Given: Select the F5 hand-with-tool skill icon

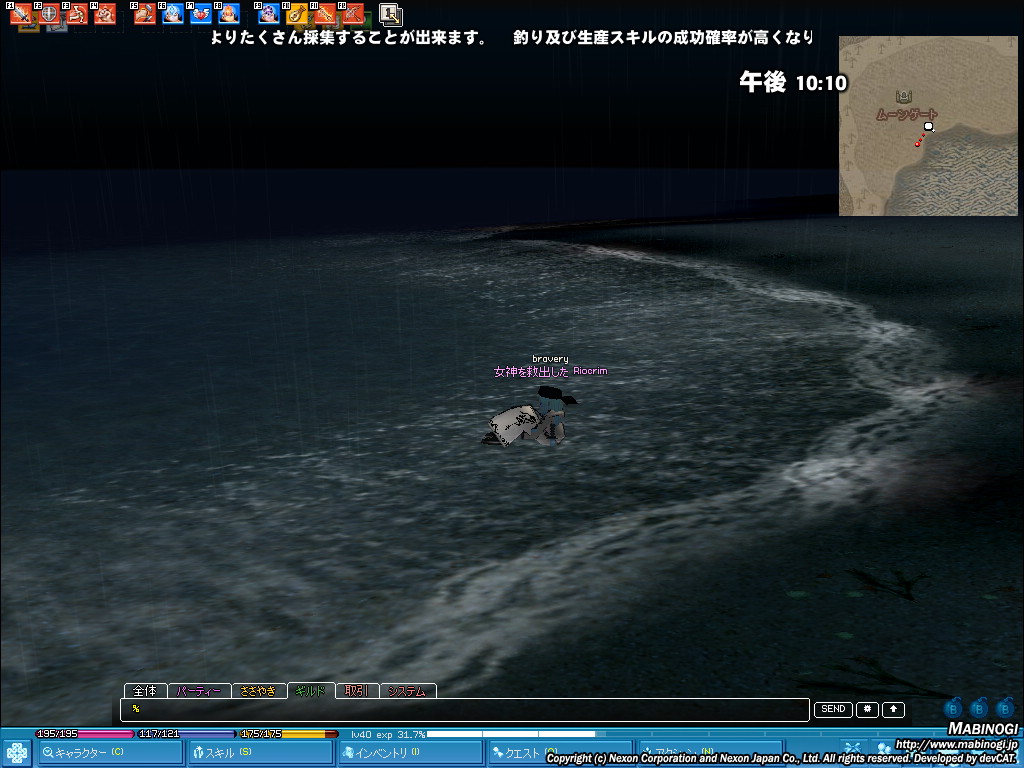Looking at the screenshot, I should (145, 14).
